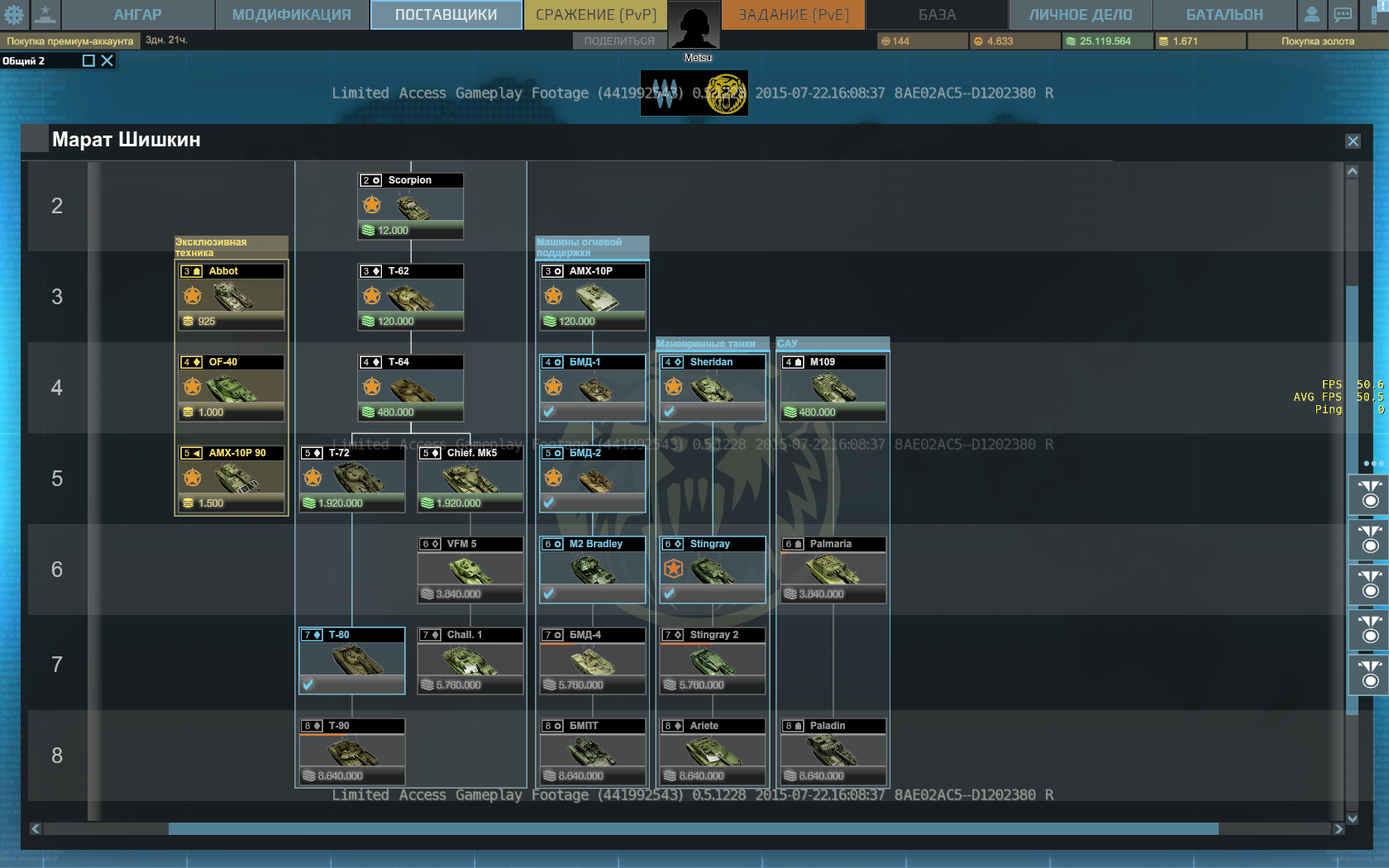Switch to the АНГАР tab

point(137,14)
